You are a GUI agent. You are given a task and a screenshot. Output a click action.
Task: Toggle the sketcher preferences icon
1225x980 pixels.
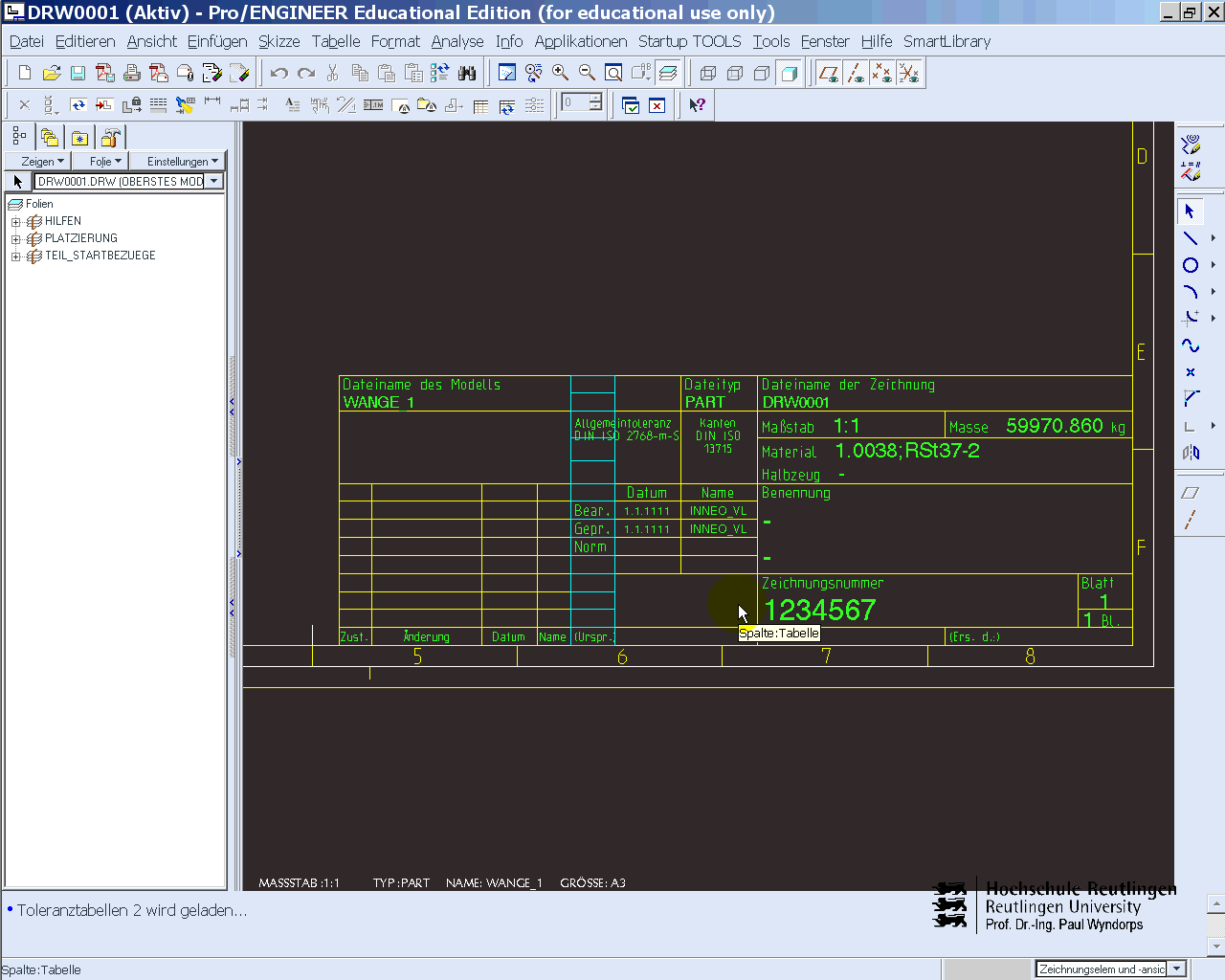point(1191,145)
